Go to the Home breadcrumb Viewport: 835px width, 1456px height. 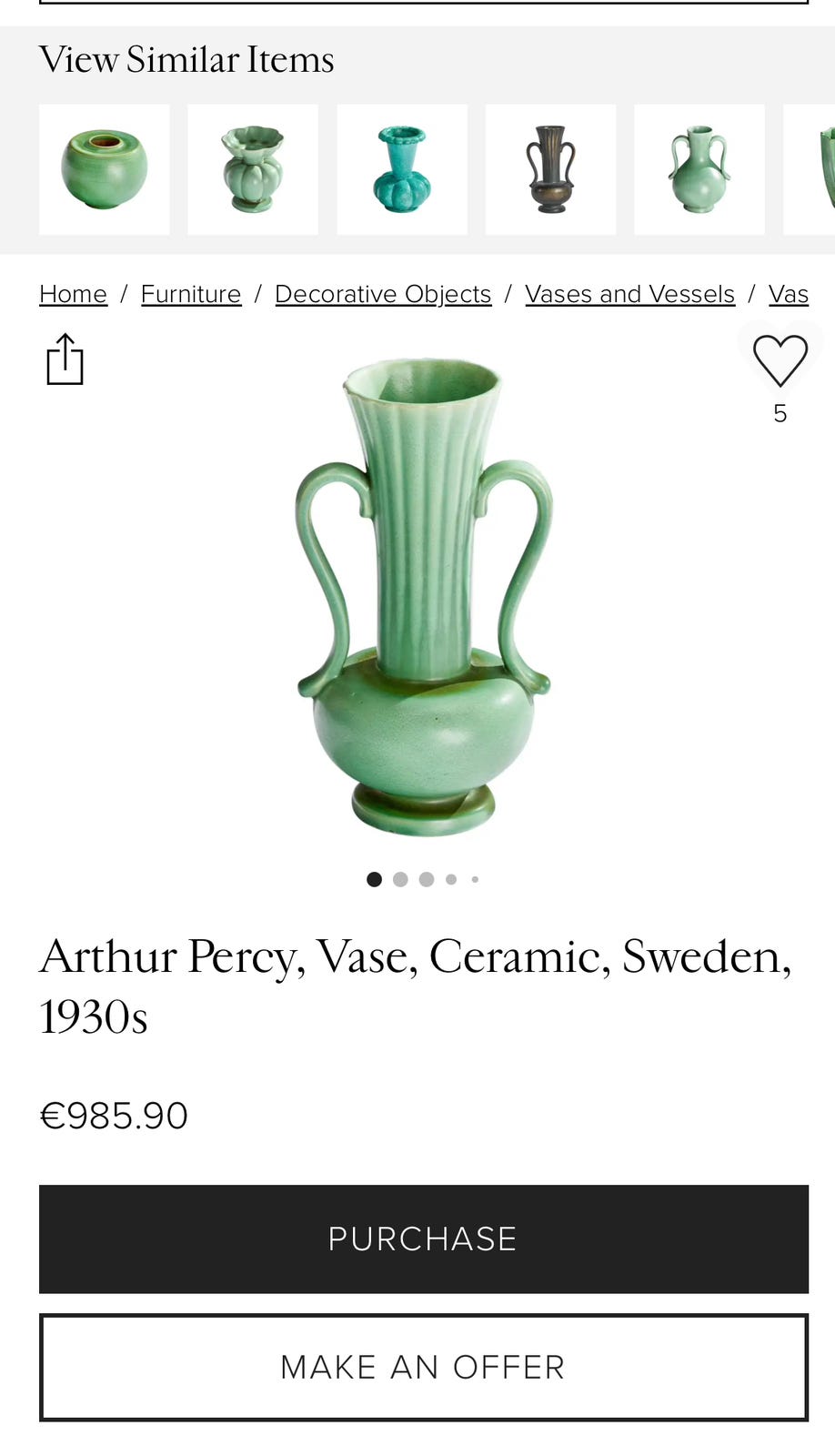pyautogui.click(x=73, y=294)
